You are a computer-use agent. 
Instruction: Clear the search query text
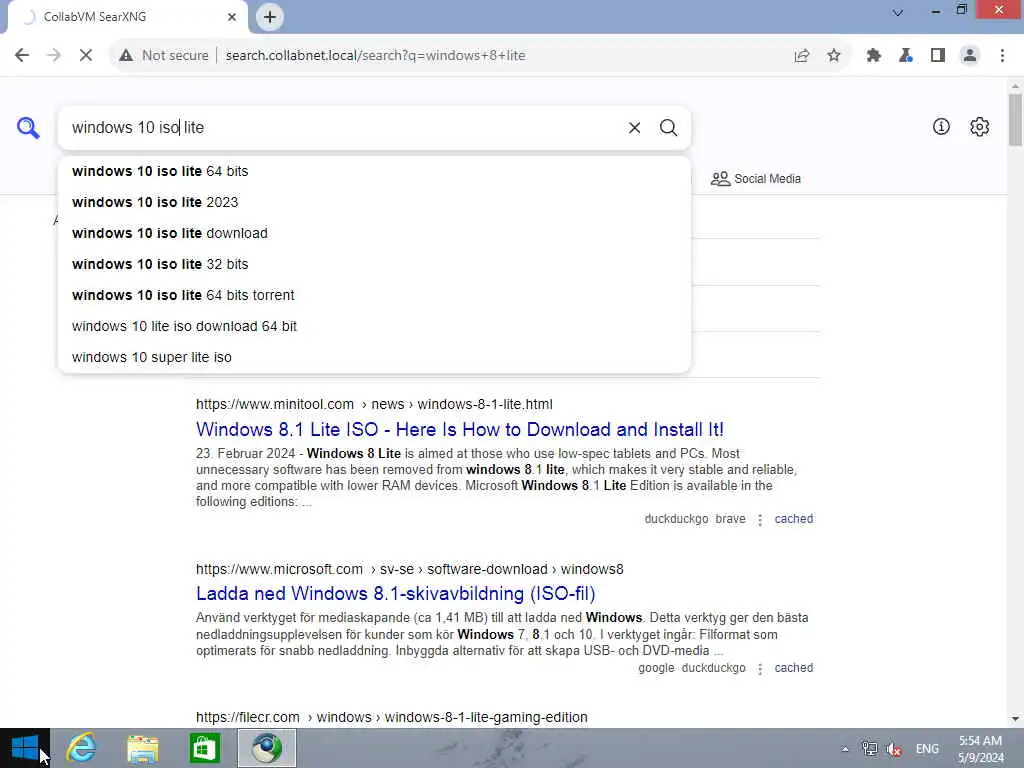click(634, 128)
